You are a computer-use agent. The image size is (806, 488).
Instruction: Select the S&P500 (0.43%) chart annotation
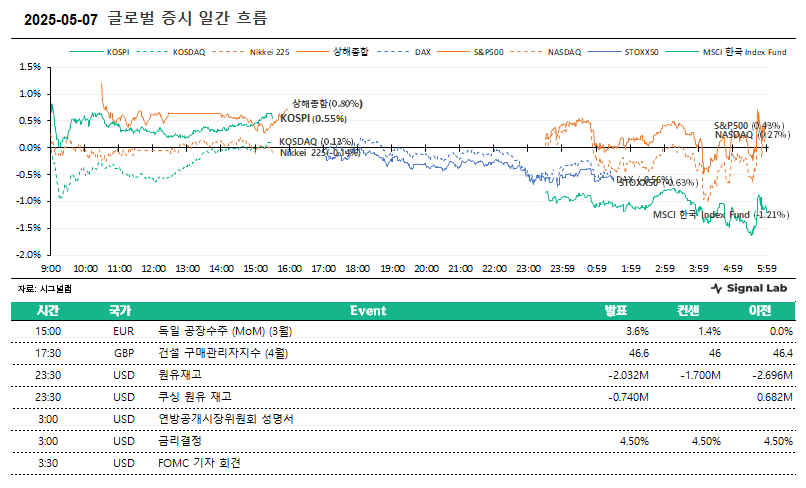[x=749, y=125]
